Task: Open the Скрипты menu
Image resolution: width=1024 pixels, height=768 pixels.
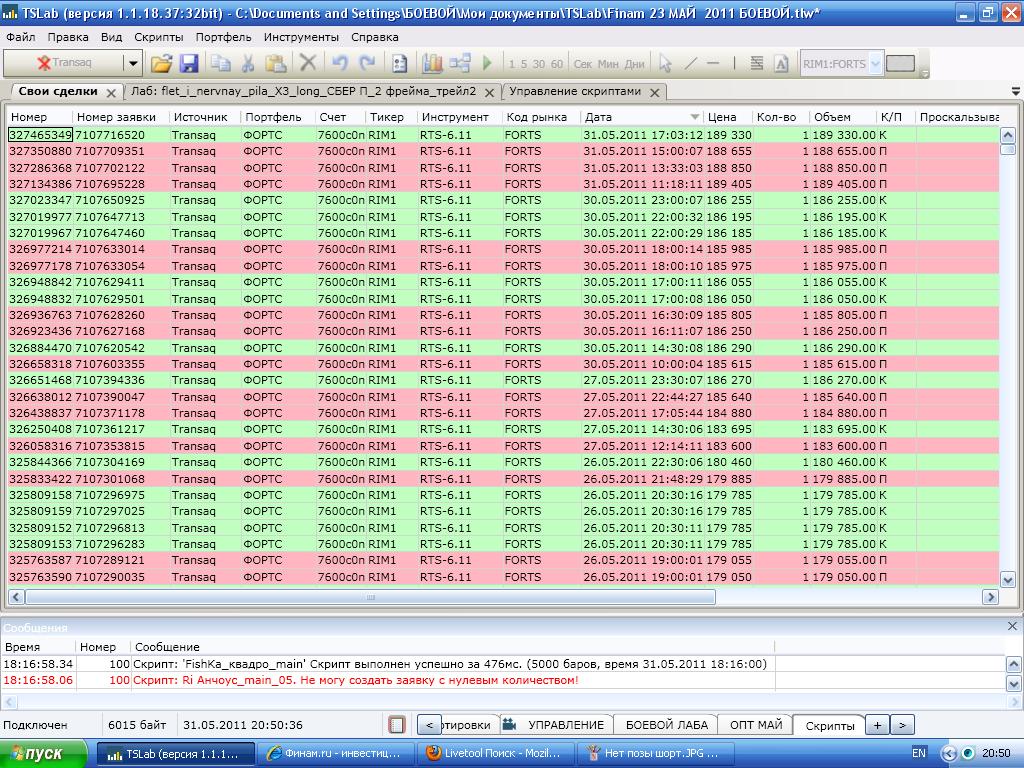Action: (x=158, y=37)
